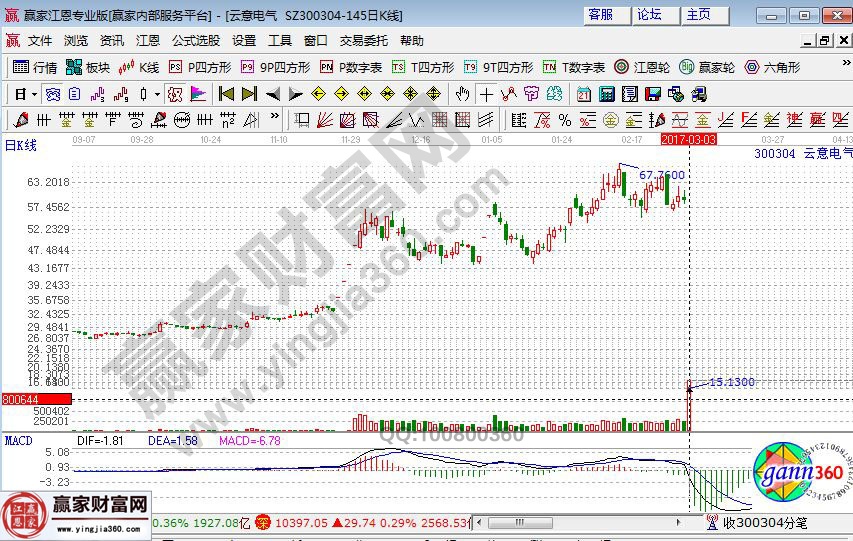This screenshot has height=541, width=853.
Task: Open the 工具 menu
Action: [280, 41]
